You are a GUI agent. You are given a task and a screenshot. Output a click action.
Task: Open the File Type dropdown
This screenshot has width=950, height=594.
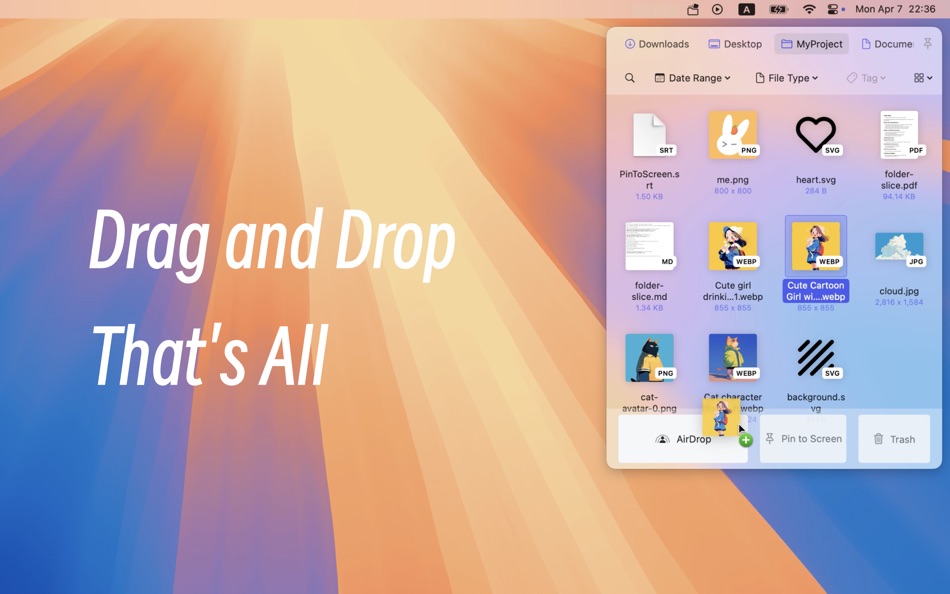tap(786, 77)
